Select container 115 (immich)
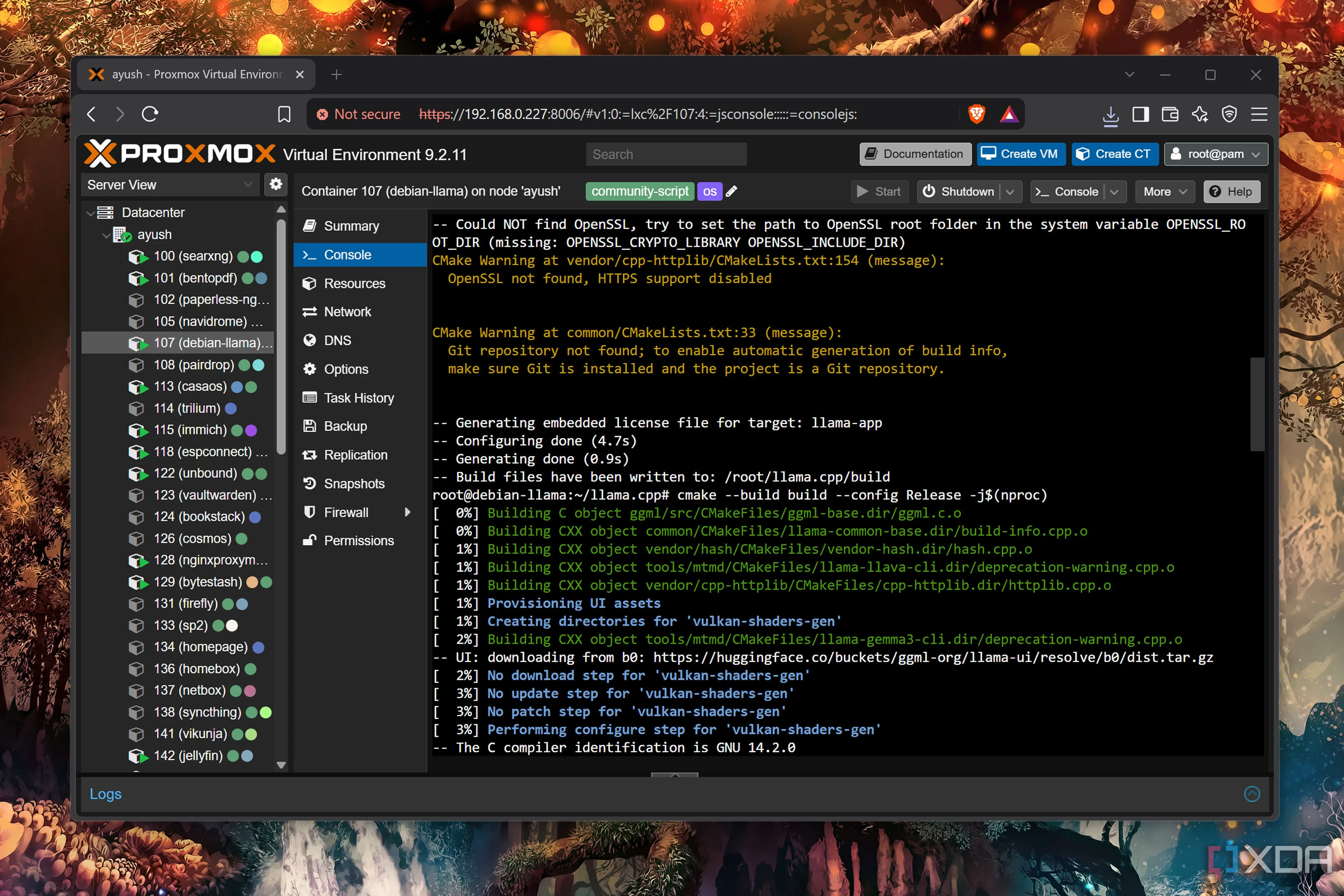The height and width of the screenshot is (896, 1344). point(178,430)
